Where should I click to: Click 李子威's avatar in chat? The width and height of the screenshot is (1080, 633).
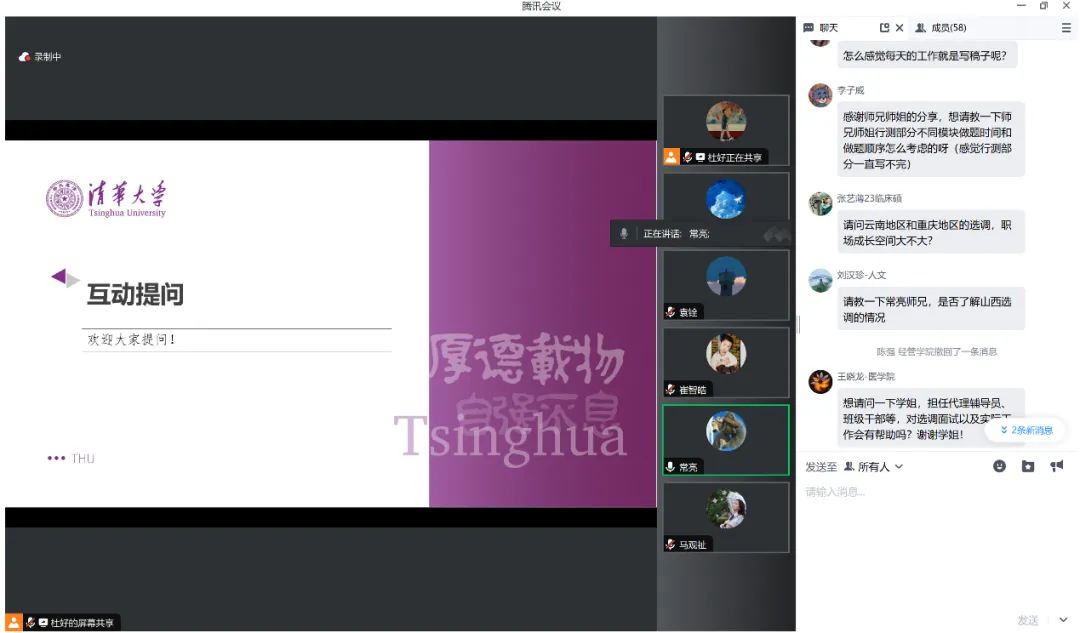coord(820,95)
